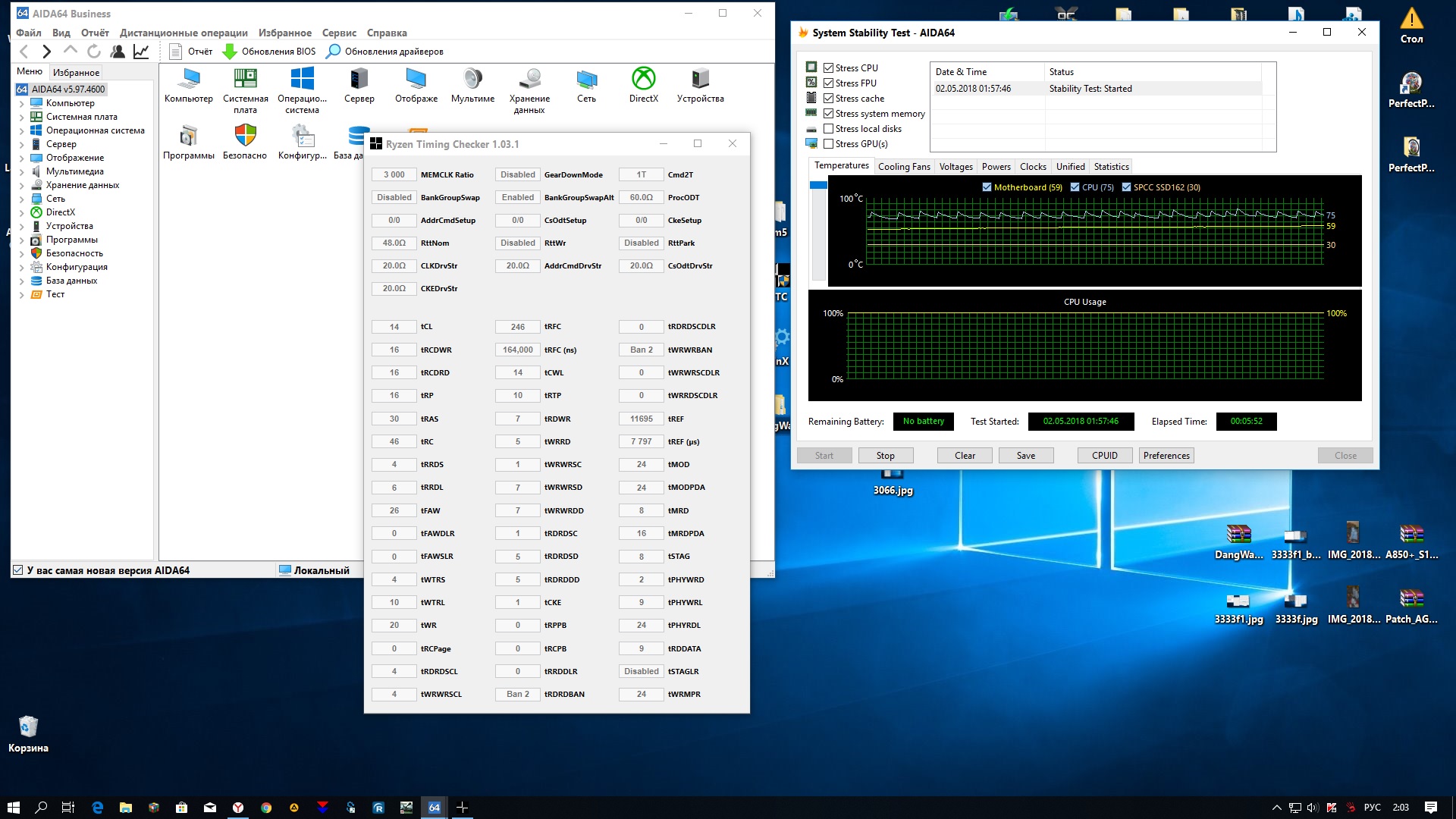Toggle the Motherboard temperature graph checkbox
This screenshot has width=1456, height=819.
pyautogui.click(x=987, y=187)
